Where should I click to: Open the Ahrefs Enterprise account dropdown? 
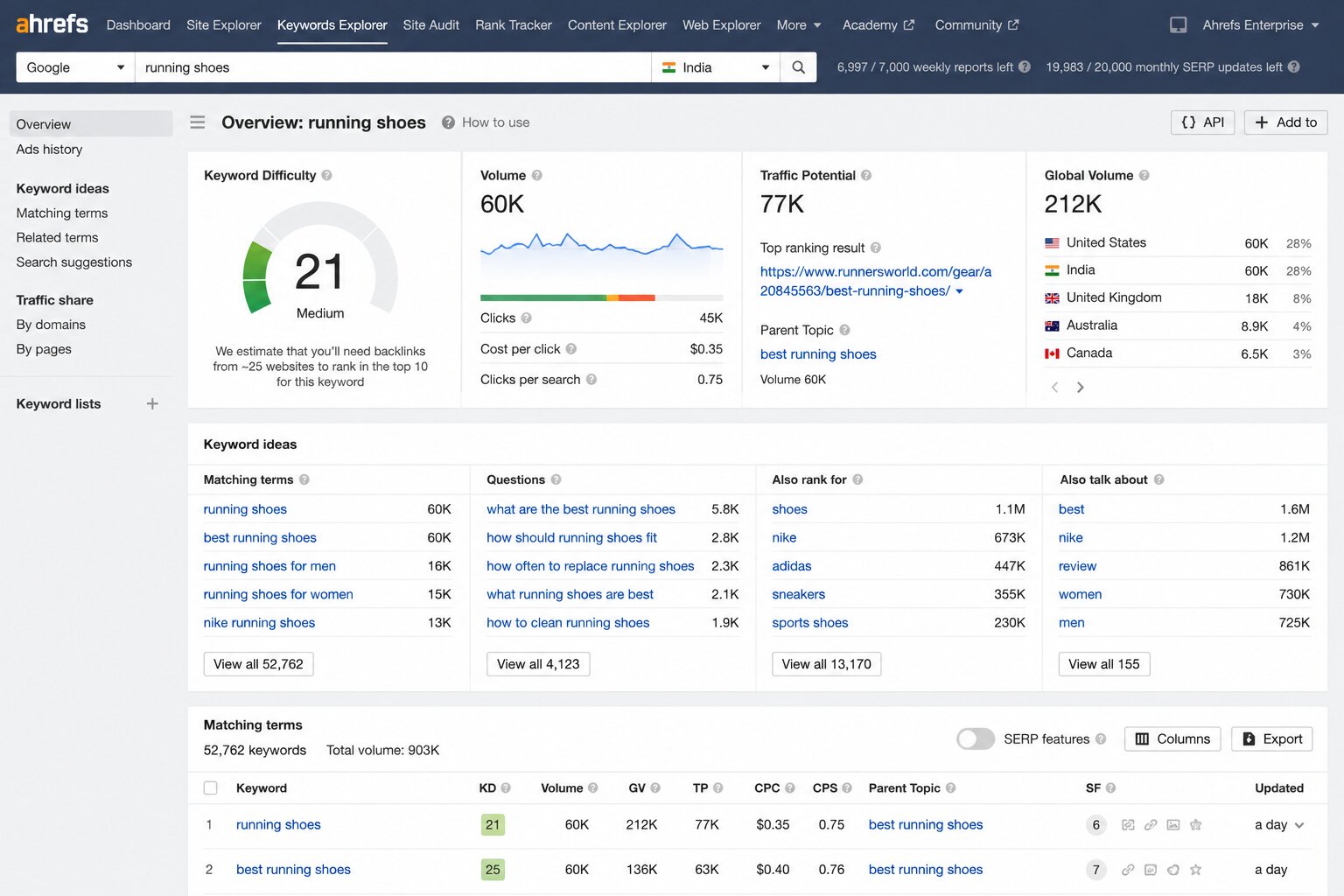1261,24
